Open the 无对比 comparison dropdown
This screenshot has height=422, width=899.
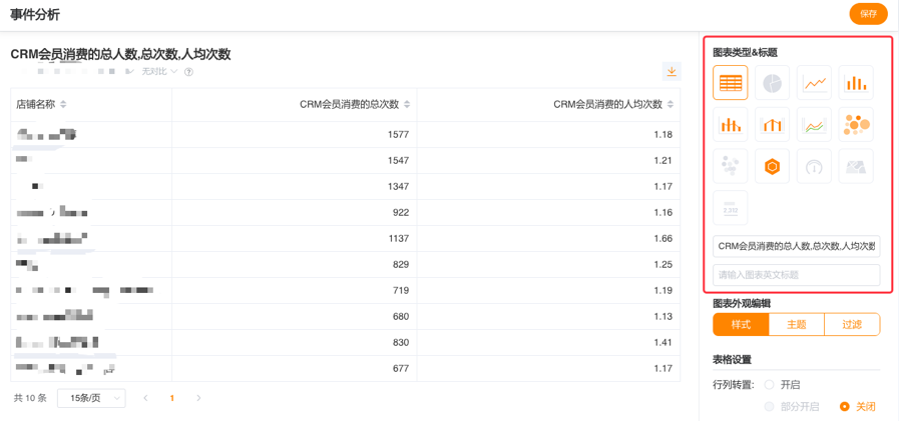159,72
